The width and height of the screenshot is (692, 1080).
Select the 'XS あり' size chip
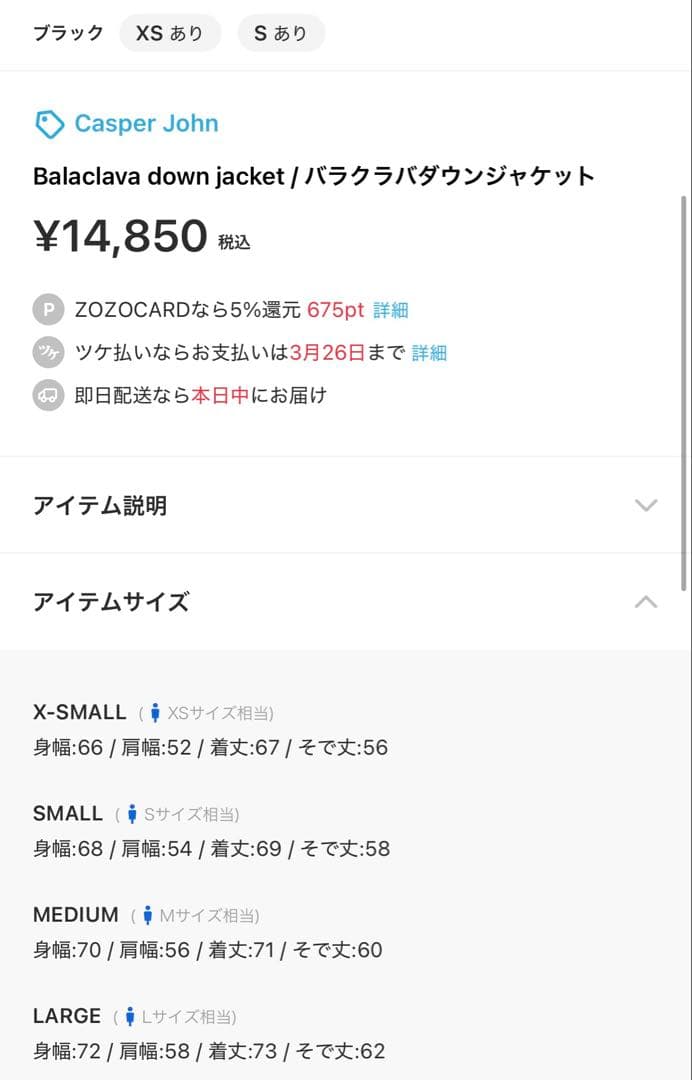pos(170,33)
